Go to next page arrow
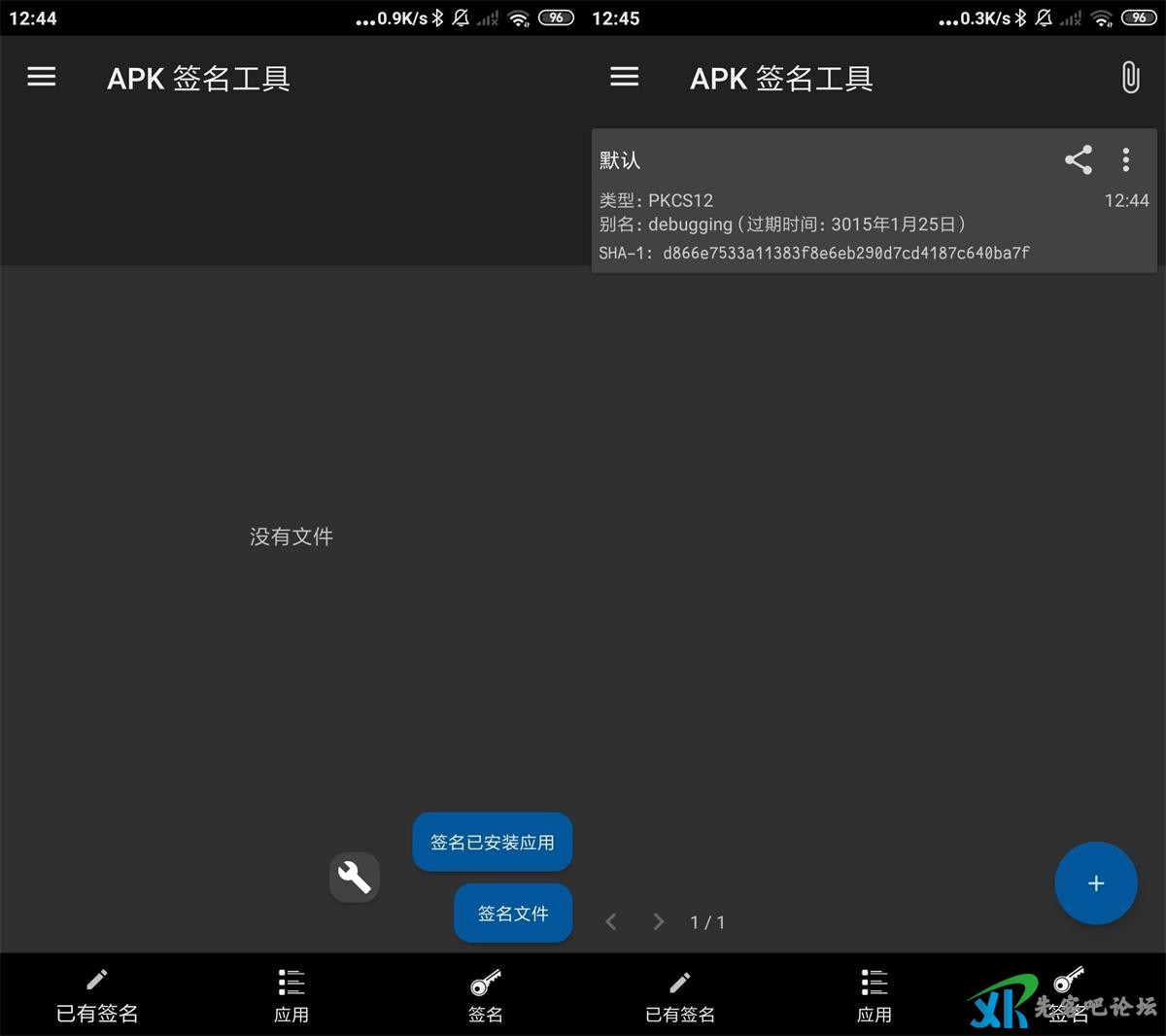Viewport: 1166px width, 1036px height. point(658,921)
